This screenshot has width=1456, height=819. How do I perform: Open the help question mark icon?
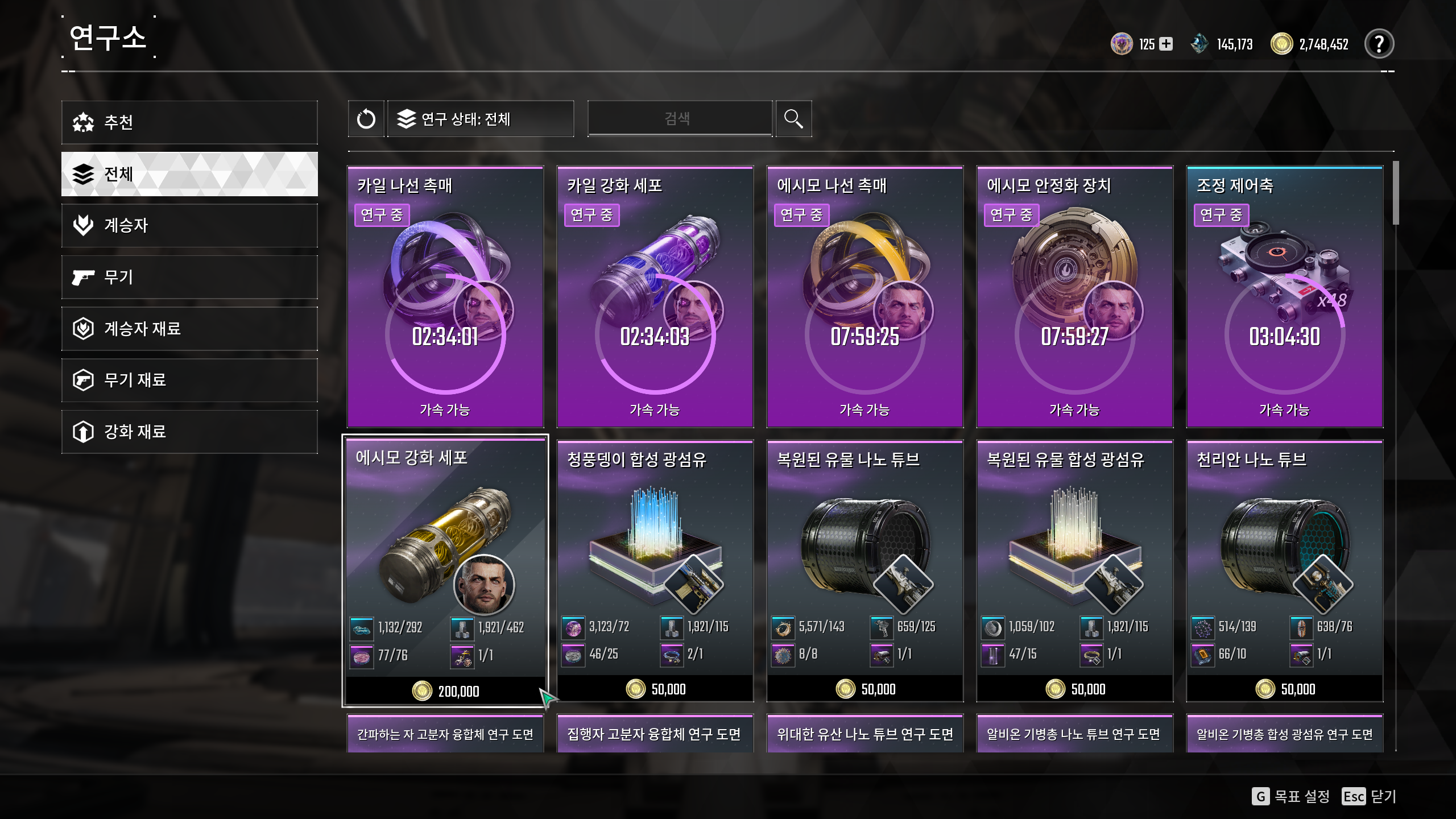1379,44
